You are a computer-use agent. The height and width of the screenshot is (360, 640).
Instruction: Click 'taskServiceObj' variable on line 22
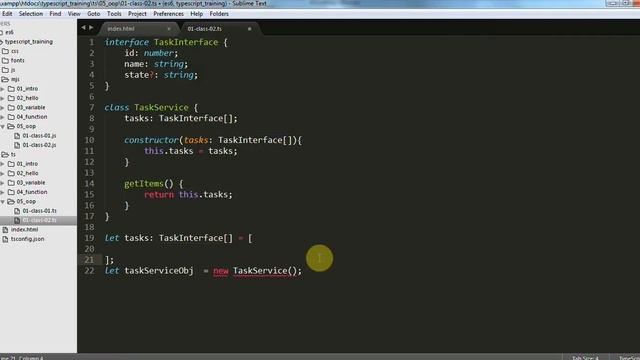(x=159, y=271)
